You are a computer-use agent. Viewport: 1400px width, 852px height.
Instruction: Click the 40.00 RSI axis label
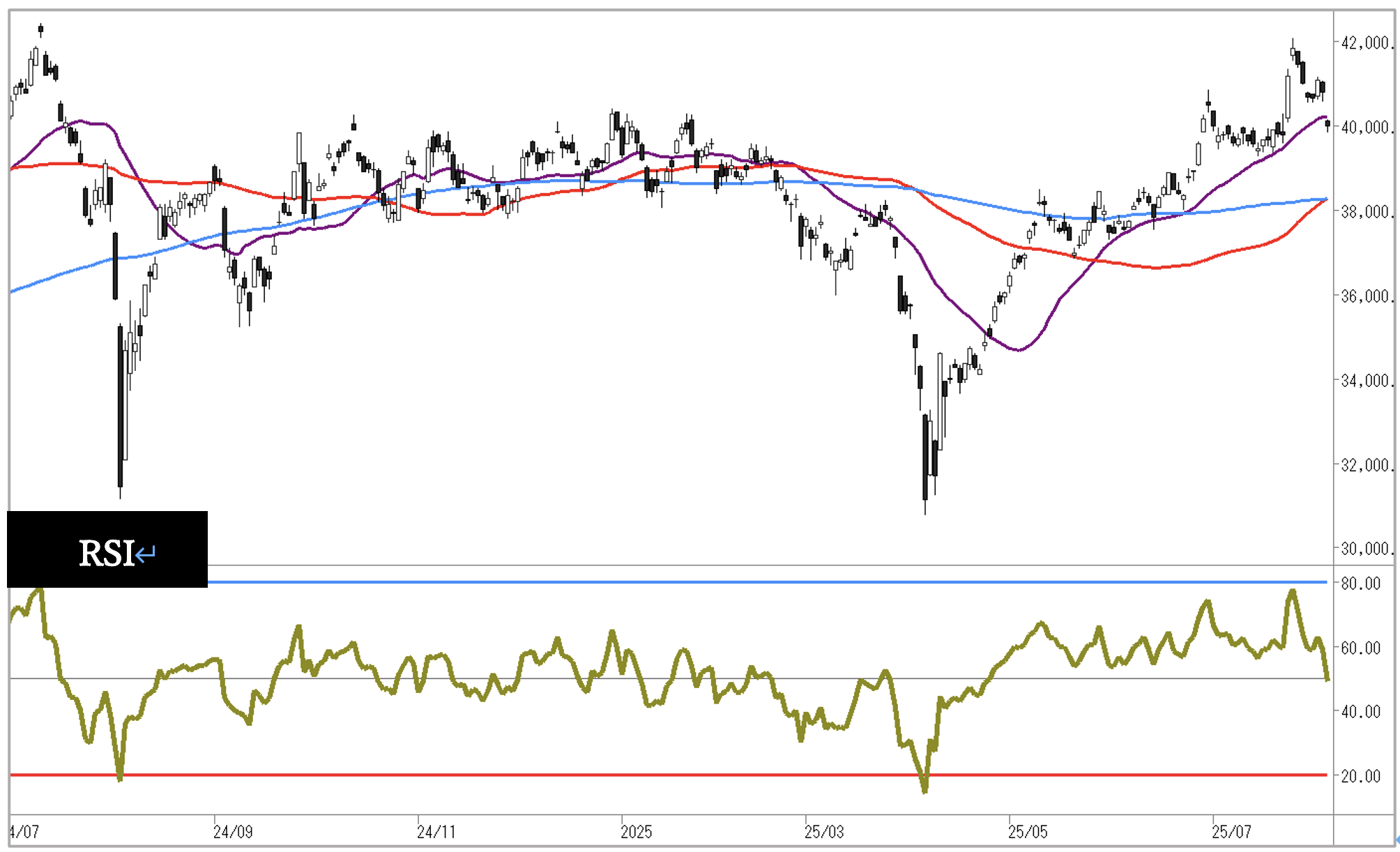click(x=1360, y=712)
